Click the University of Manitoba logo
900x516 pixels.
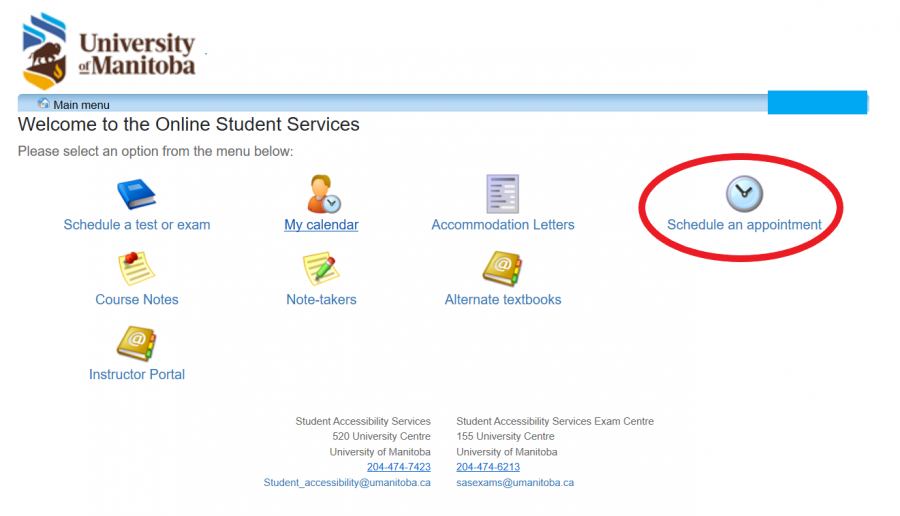110,52
